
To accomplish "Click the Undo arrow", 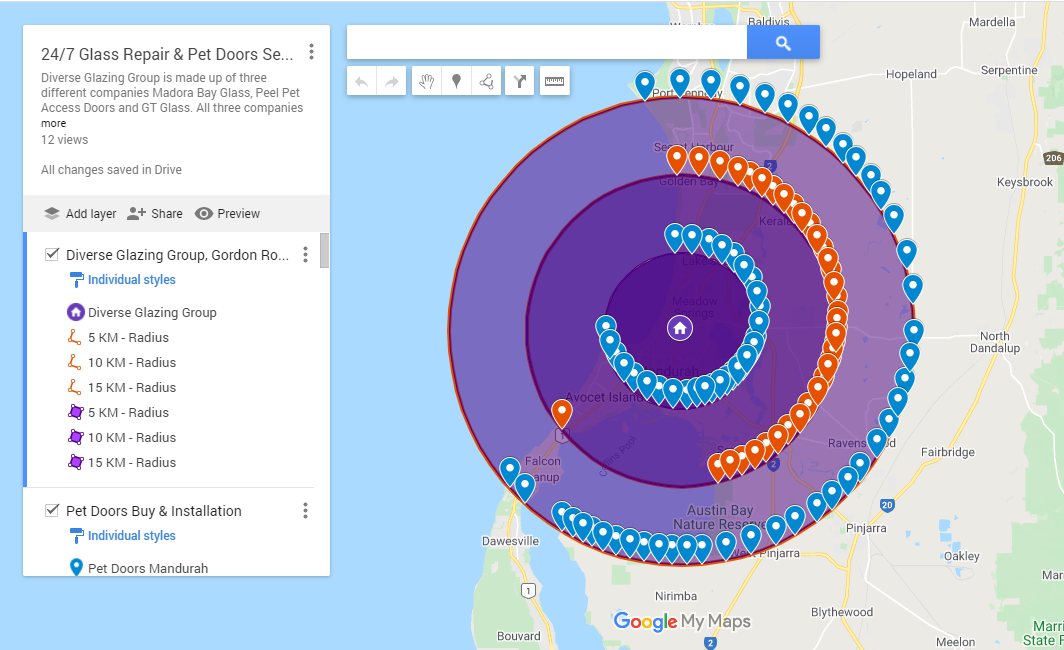I will coord(361,81).
